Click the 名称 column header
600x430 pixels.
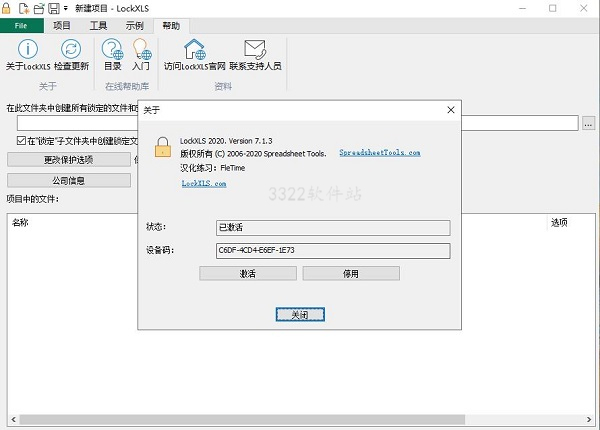click(20, 223)
